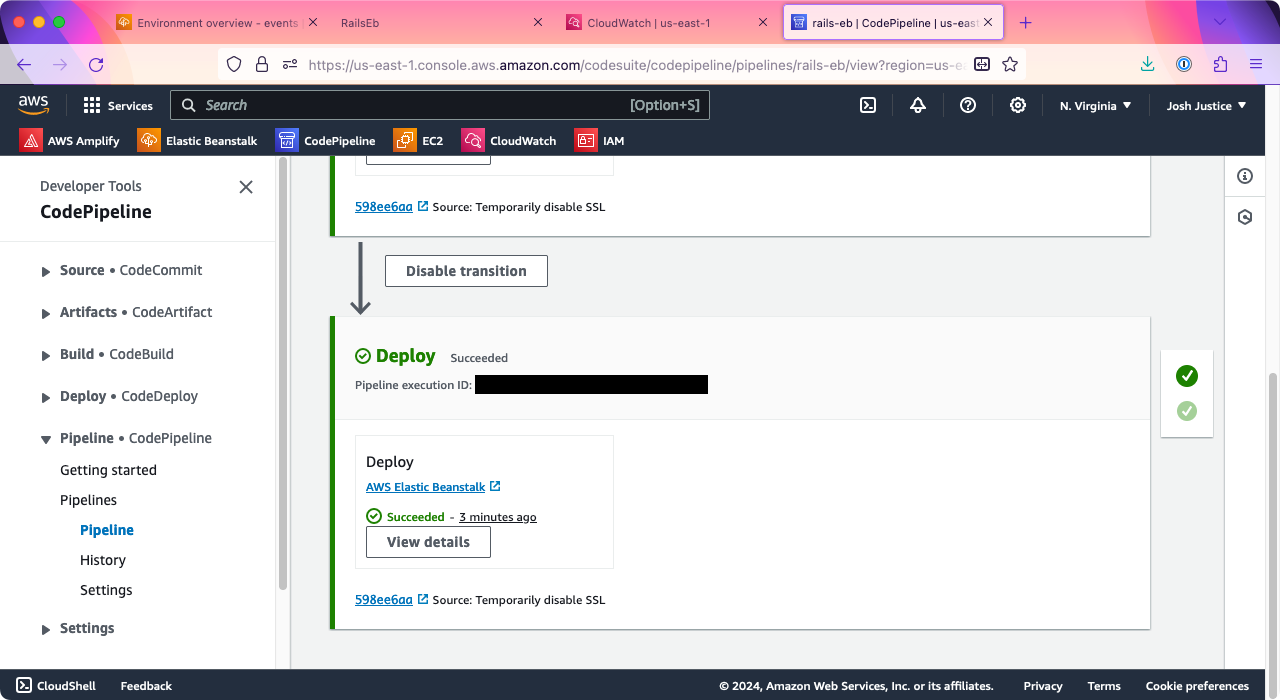Click the shield tracking protection icon
This screenshot has height=700, width=1280.
pyautogui.click(x=234, y=64)
